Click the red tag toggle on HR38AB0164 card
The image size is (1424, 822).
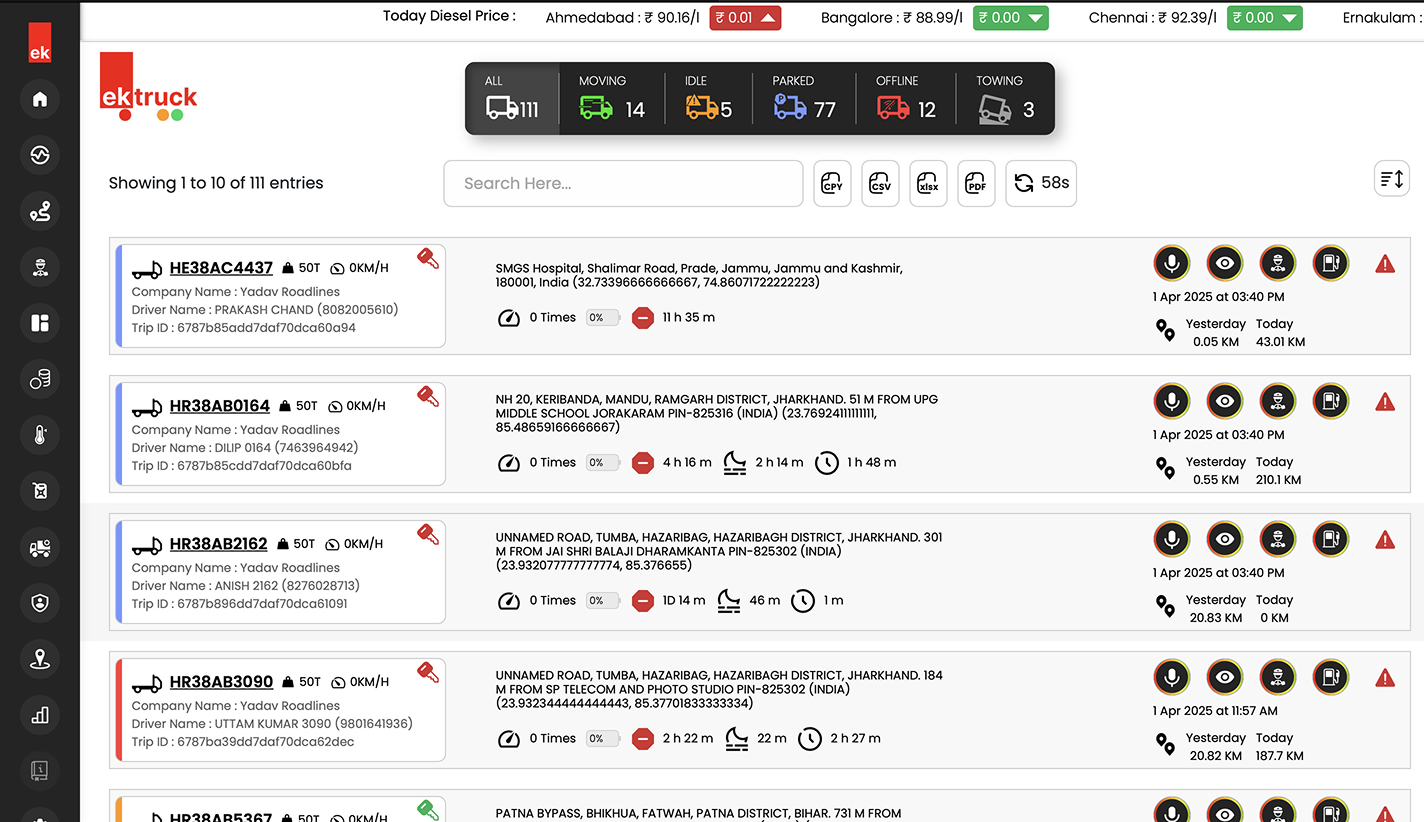[x=428, y=396]
